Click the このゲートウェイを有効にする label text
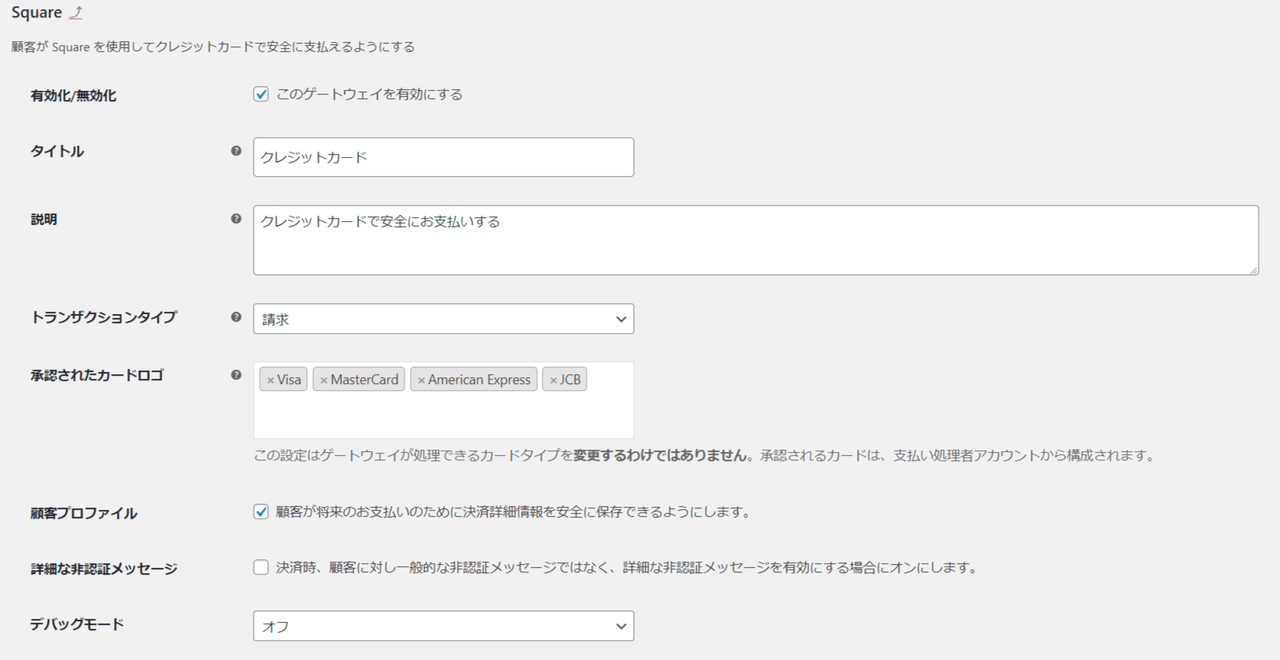The image size is (1280, 660). [x=369, y=94]
